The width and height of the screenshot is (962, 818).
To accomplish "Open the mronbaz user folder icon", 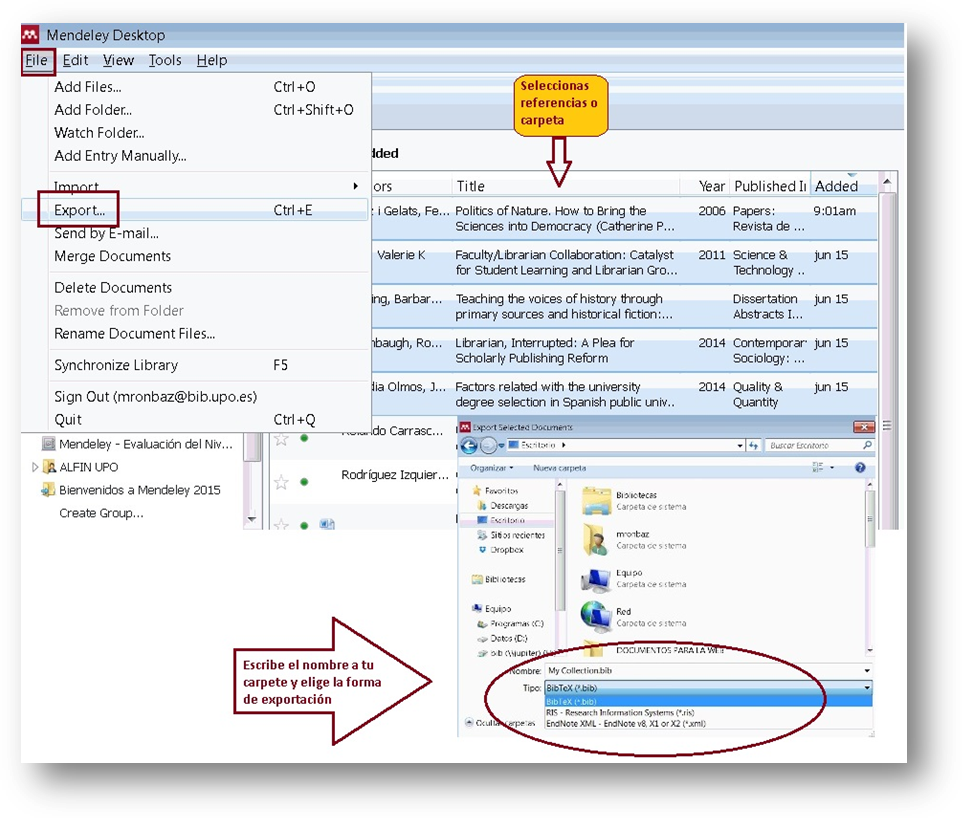I will pos(596,539).
